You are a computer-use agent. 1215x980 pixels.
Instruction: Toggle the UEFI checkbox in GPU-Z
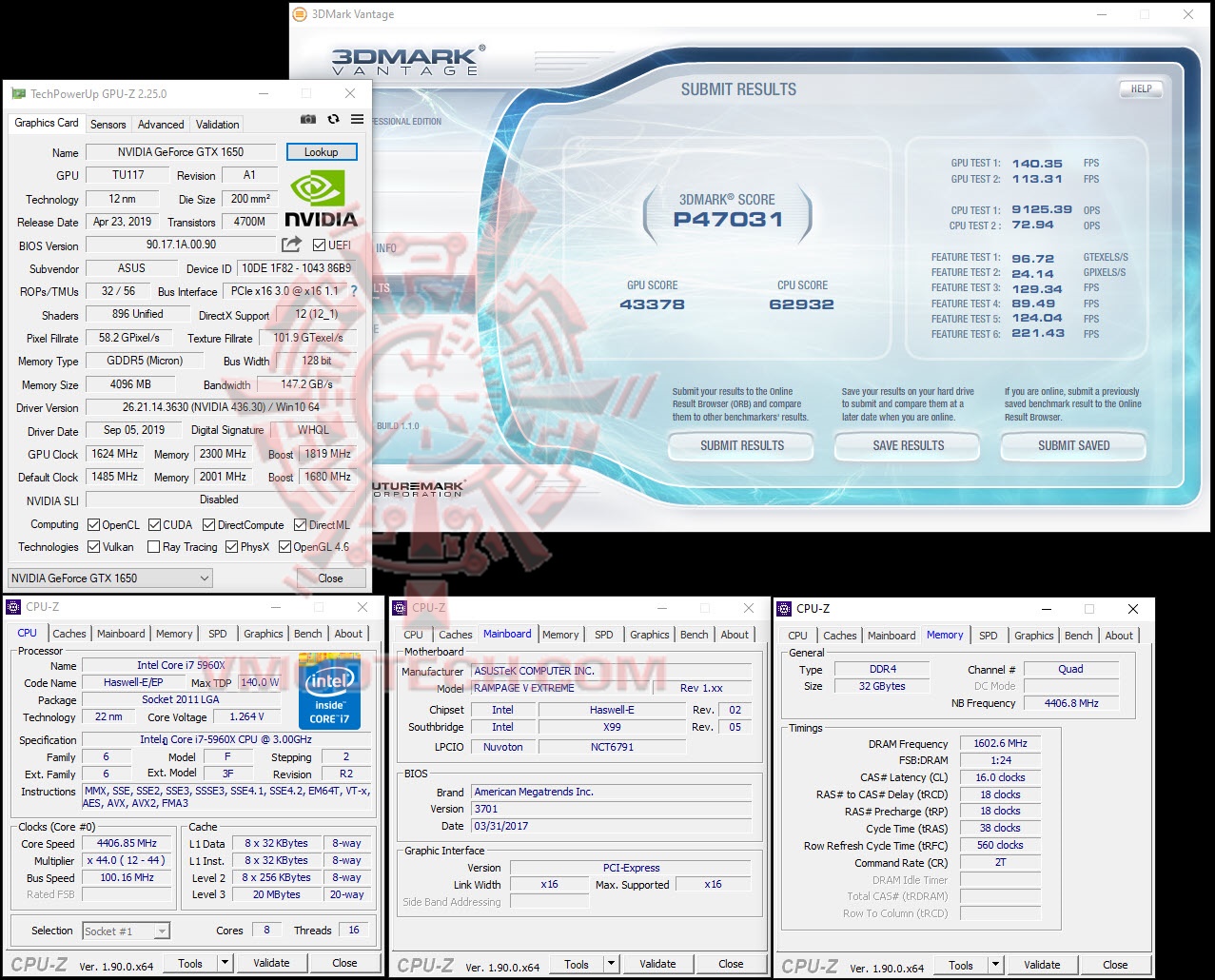pyautogui.click(x=320, y=245)
